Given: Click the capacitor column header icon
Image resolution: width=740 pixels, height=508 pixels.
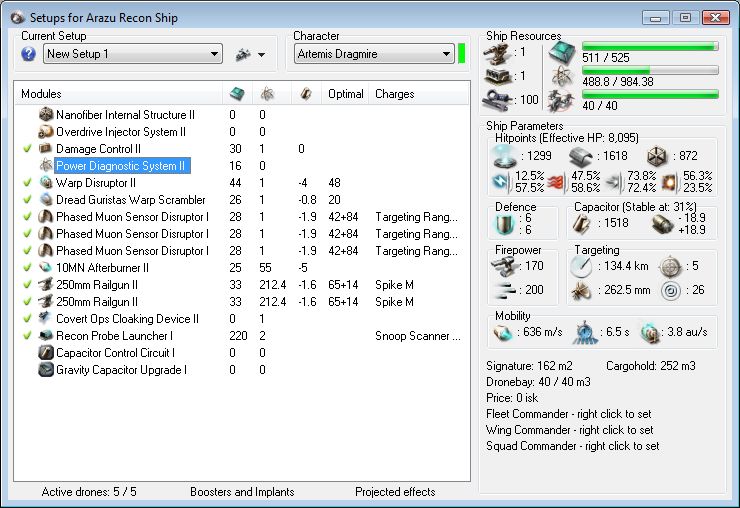Looking at the screenshot, I should coord(306,93).
